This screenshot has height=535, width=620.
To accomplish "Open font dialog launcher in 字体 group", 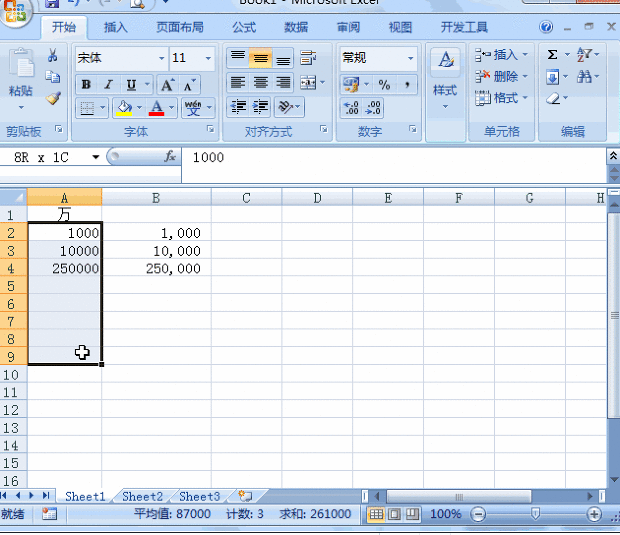I will pos(211,129).
